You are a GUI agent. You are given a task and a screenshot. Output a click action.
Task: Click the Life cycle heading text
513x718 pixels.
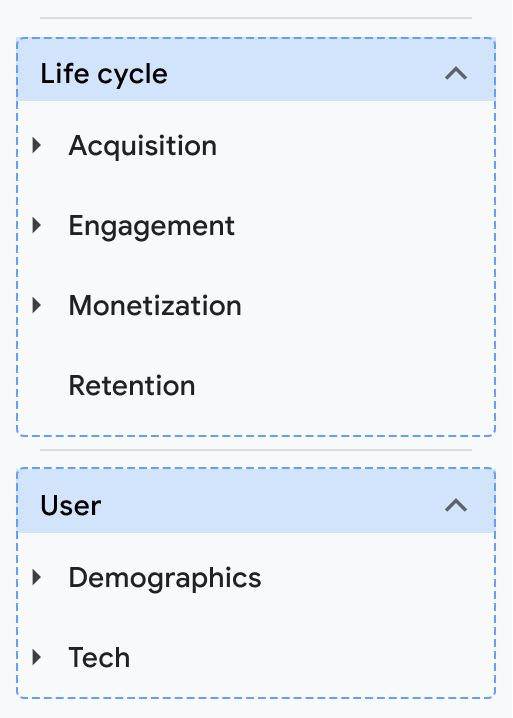[x=104, y=74]
